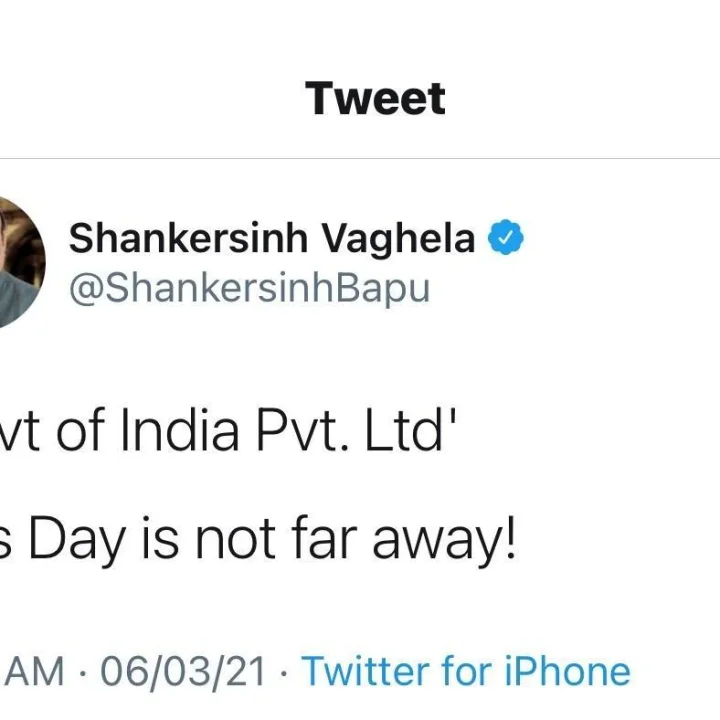Click the blue verified badge icon

506,240
